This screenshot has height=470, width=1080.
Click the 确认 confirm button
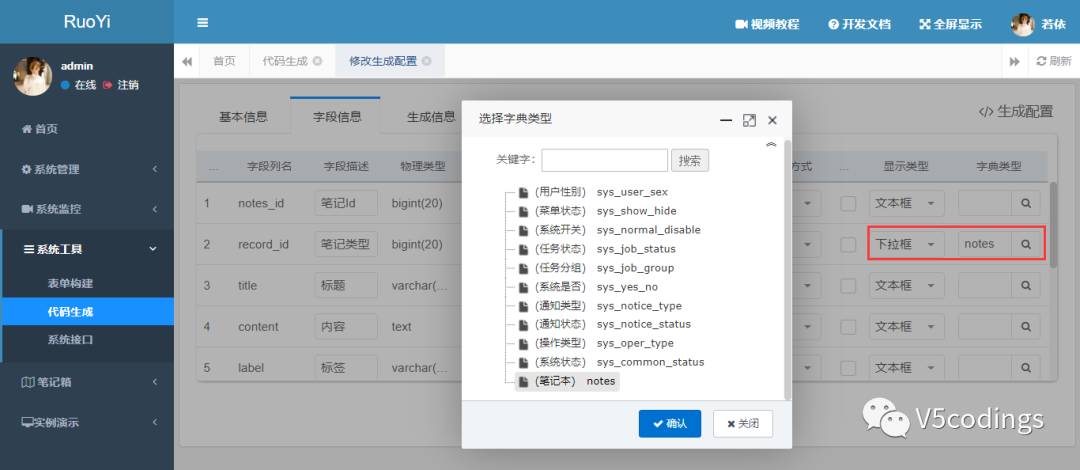[x=669, y=424]
